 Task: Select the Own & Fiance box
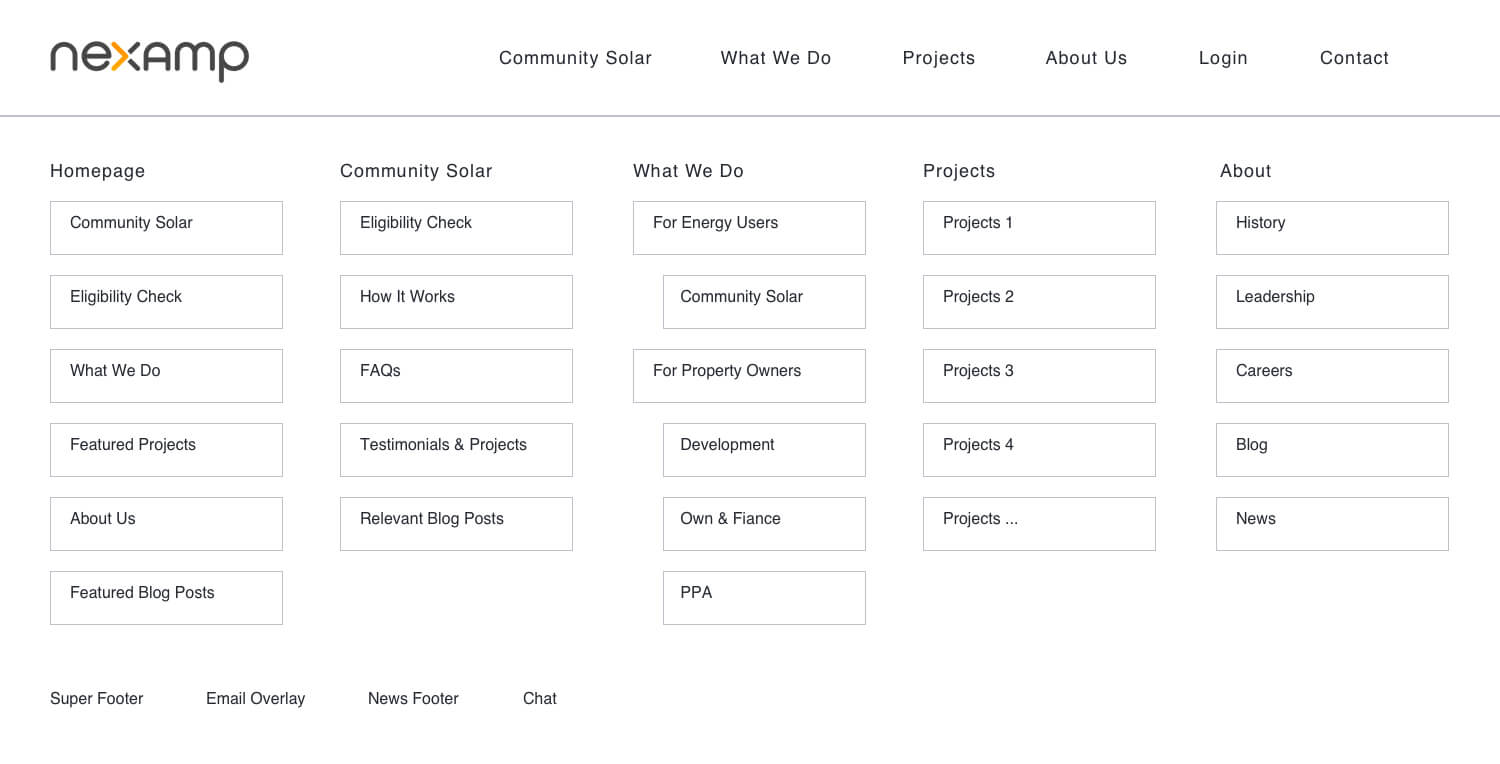[764, 523]
